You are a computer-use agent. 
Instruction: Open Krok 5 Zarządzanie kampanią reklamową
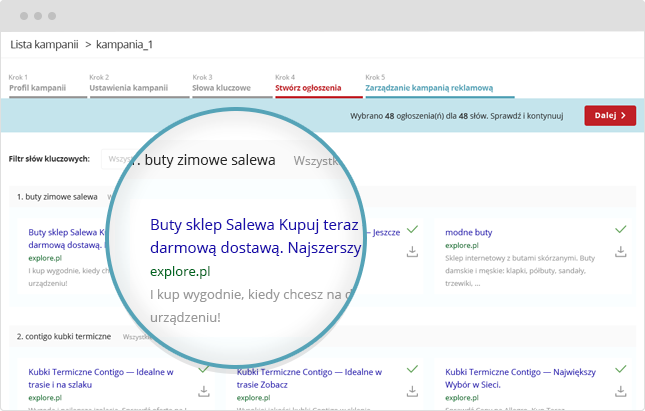tap(439, 87)
